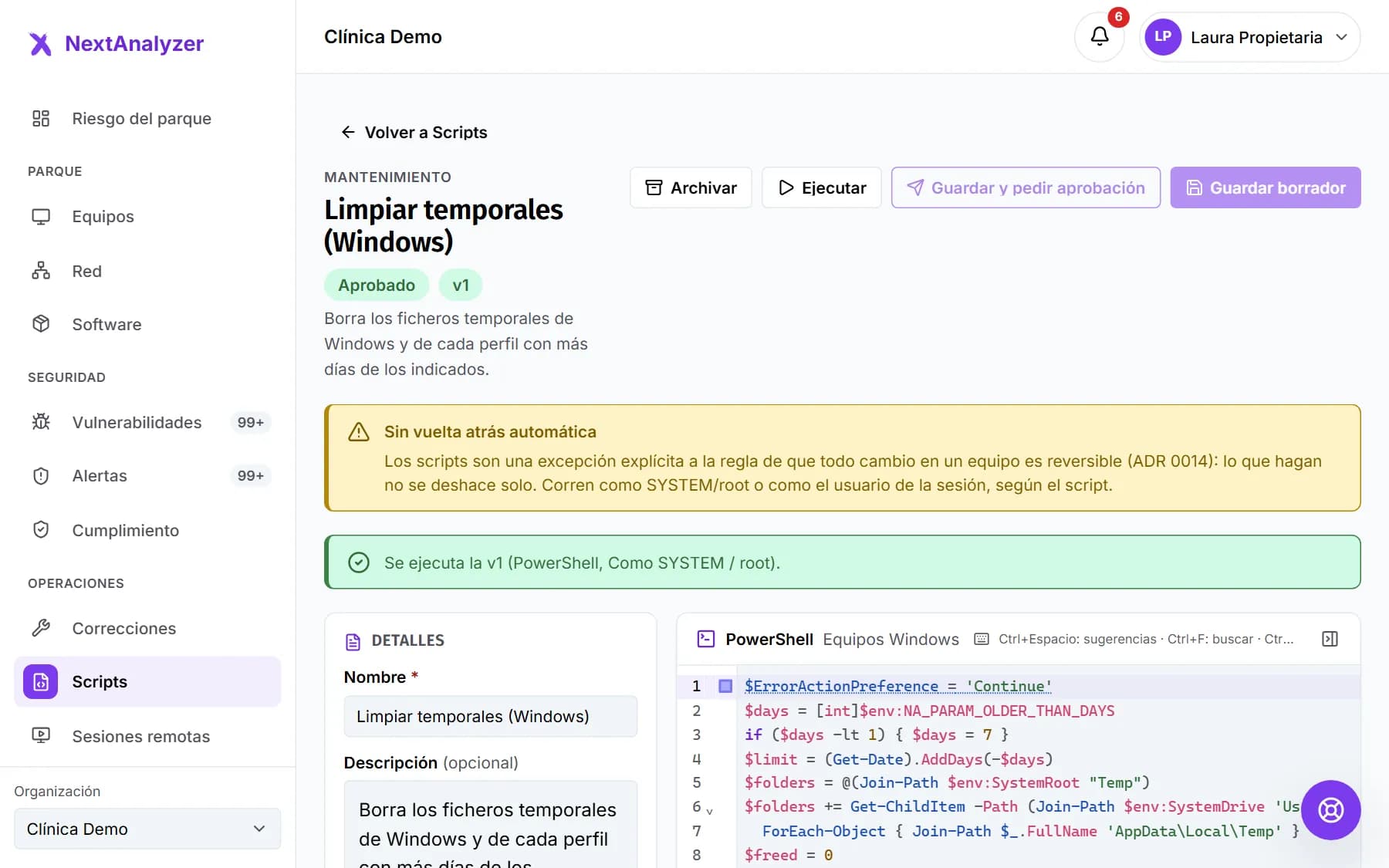This screenshot has width=1389, height=868.
Task: Open Riesgo del parque dashboard
Action: [147, 118]
